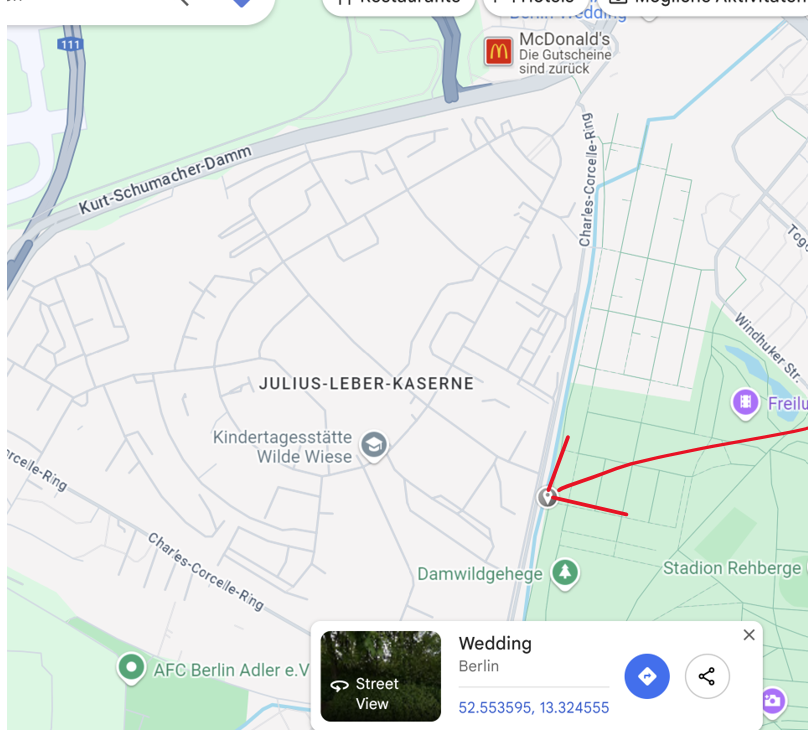
Task: Click the 111 highway shield
Action: pos(70,44)
